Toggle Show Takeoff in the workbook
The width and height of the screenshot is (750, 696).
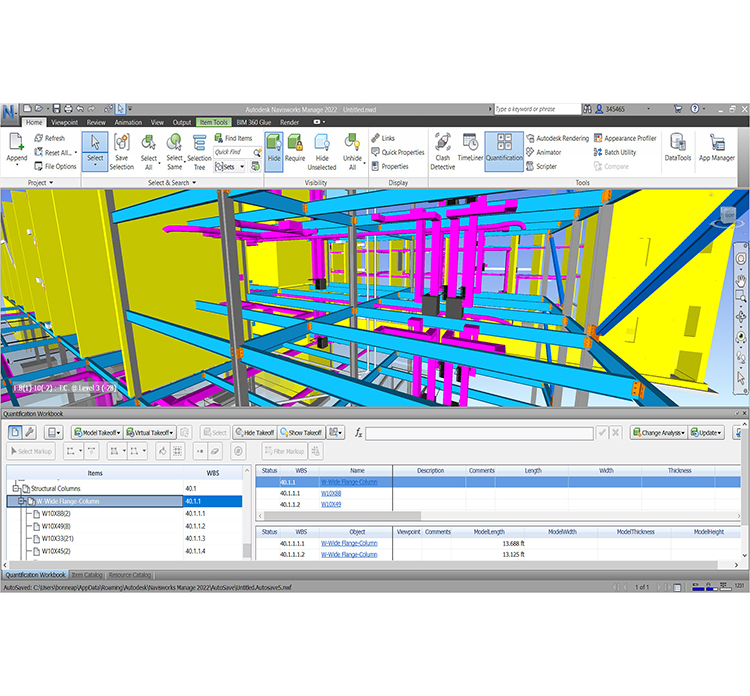tap(301, 432)
